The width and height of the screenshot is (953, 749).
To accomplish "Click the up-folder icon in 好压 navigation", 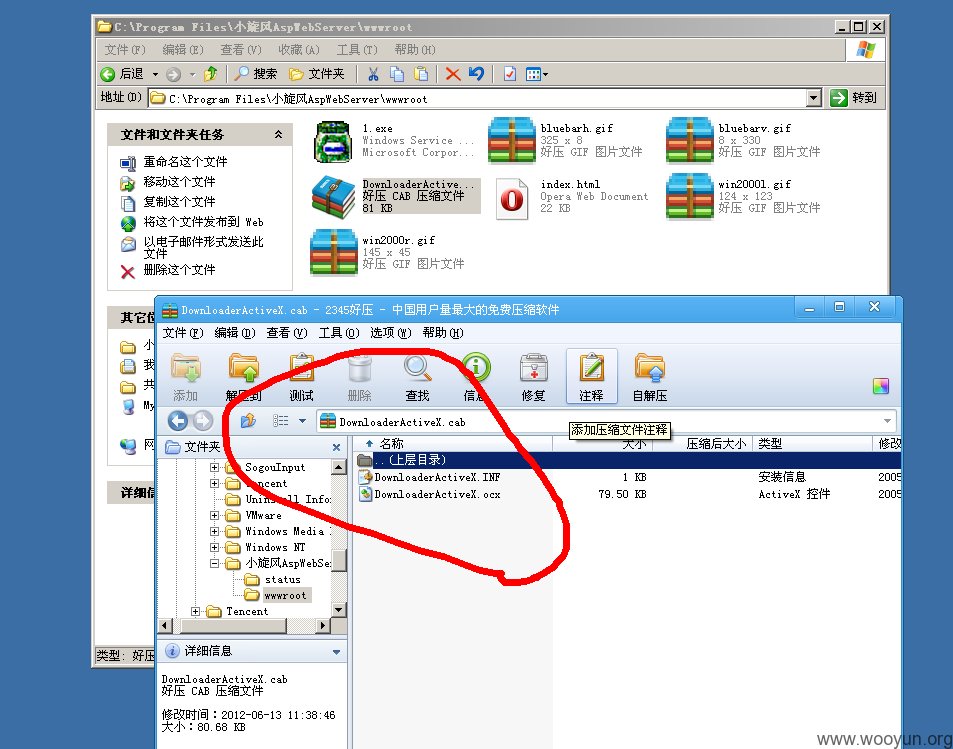I will click(248, 421).
